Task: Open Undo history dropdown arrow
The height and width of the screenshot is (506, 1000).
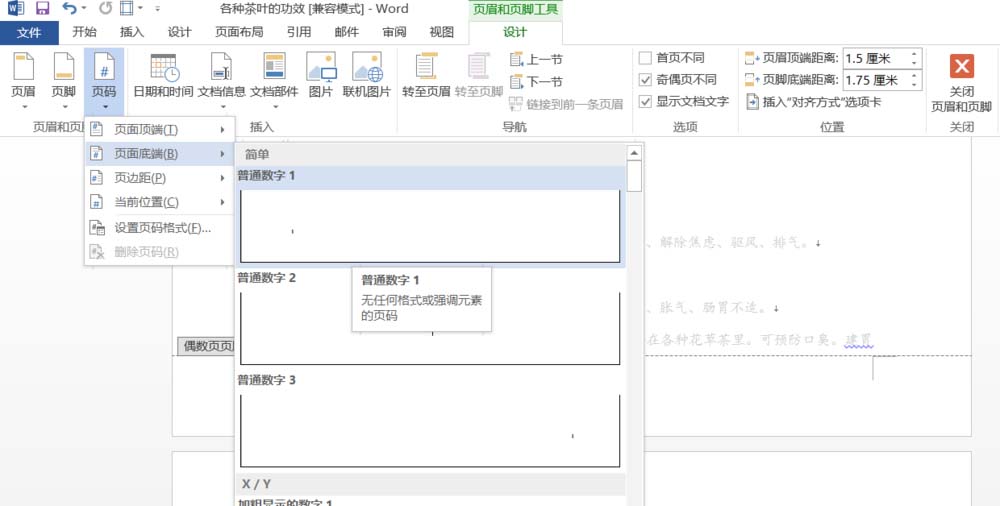Action: [84, 9]
